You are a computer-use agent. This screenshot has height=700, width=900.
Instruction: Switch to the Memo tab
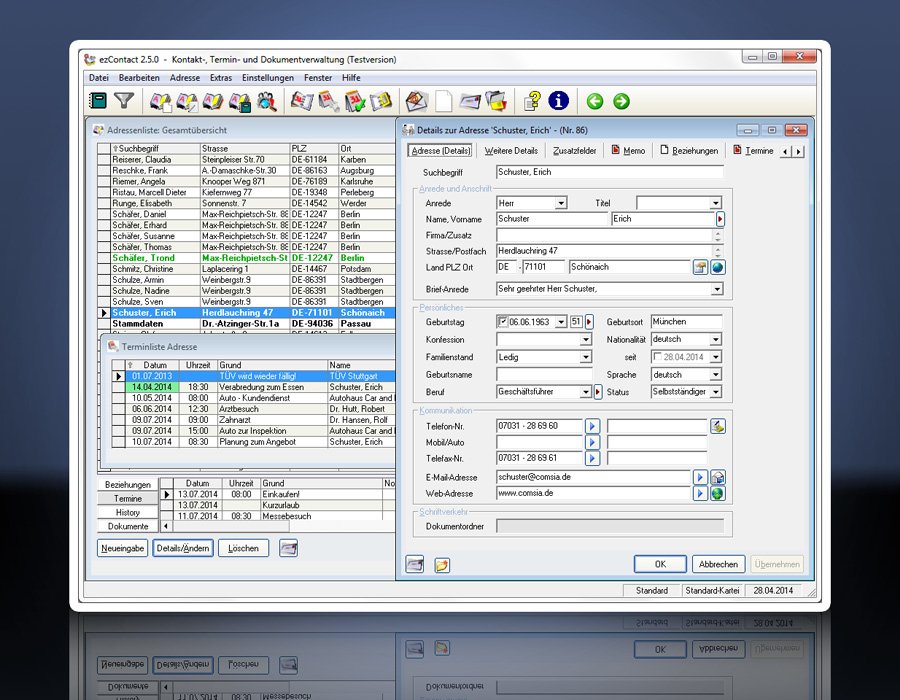tap(629, 151)
